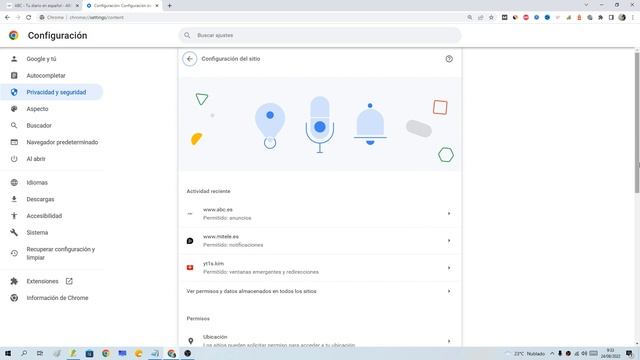Click the 'Permitido: notificaciones' text
This screenshot has height=360, width=640.
click(233, 245)
